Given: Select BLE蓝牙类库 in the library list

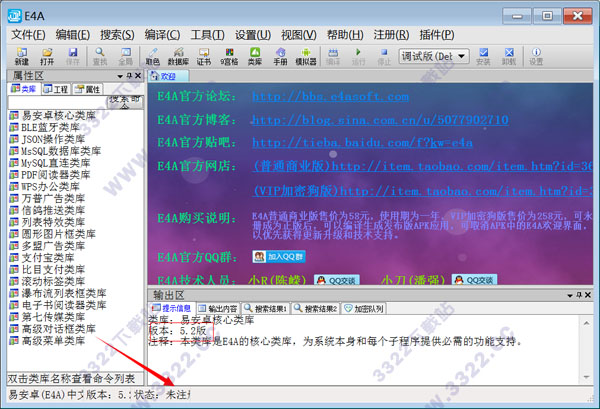Looking at the screenshot, I should tap(44, 127).
